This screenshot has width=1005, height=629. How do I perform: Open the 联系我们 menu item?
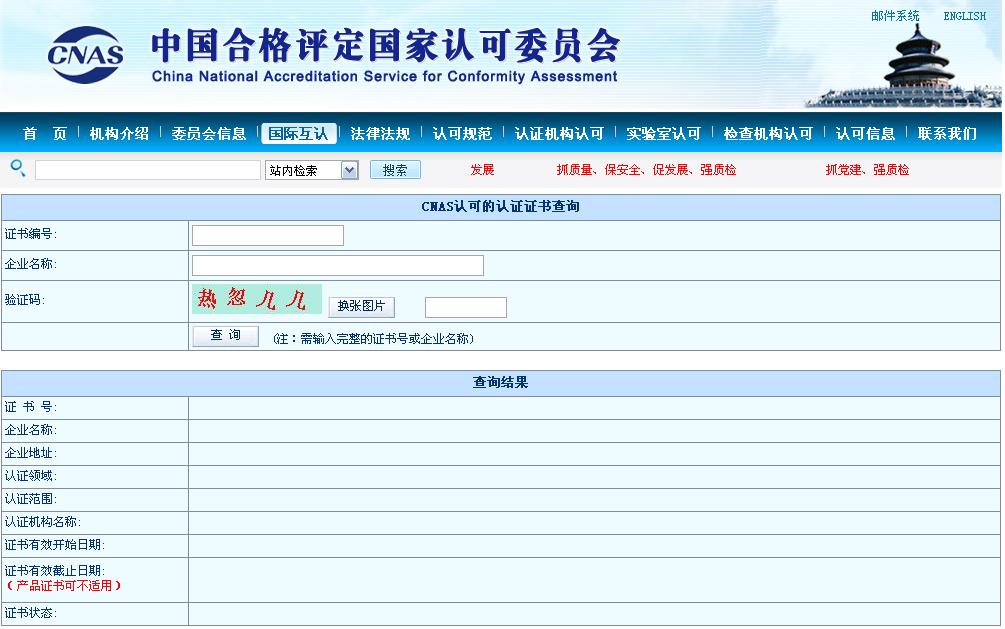pyautogui.click(x=947, y=133)
